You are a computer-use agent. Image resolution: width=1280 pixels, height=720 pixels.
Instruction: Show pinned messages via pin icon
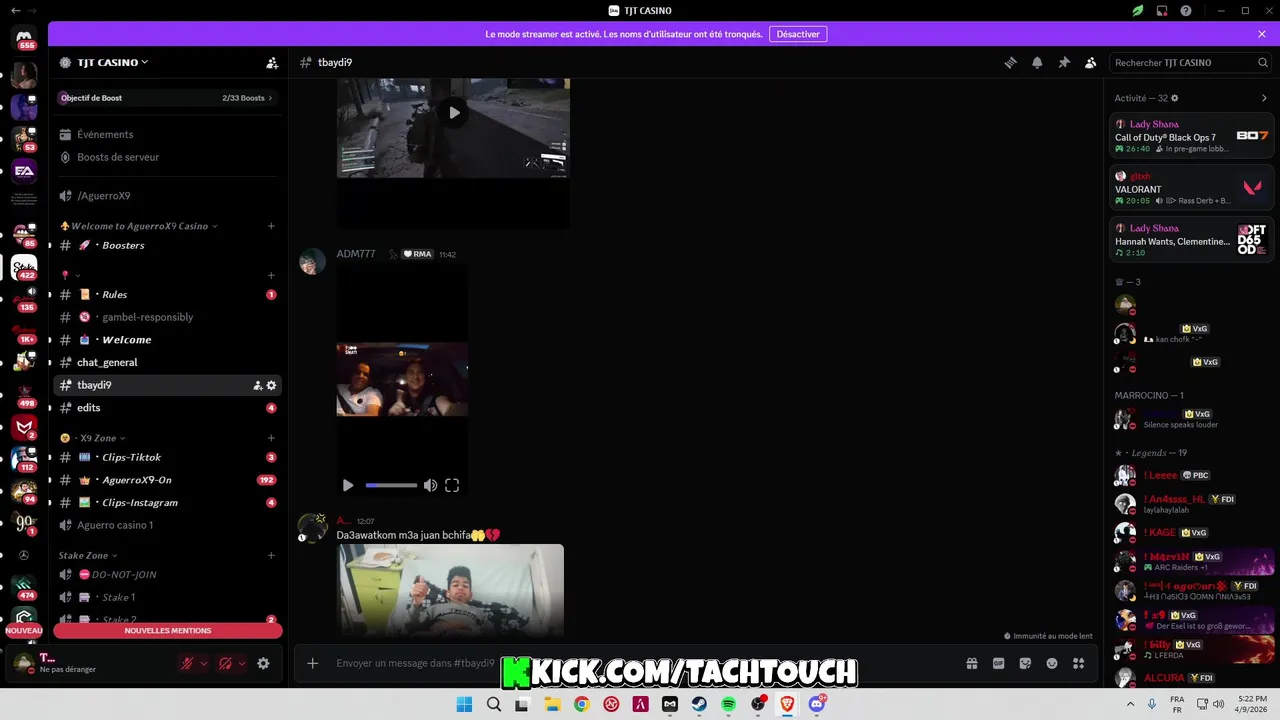(1064, 62)
